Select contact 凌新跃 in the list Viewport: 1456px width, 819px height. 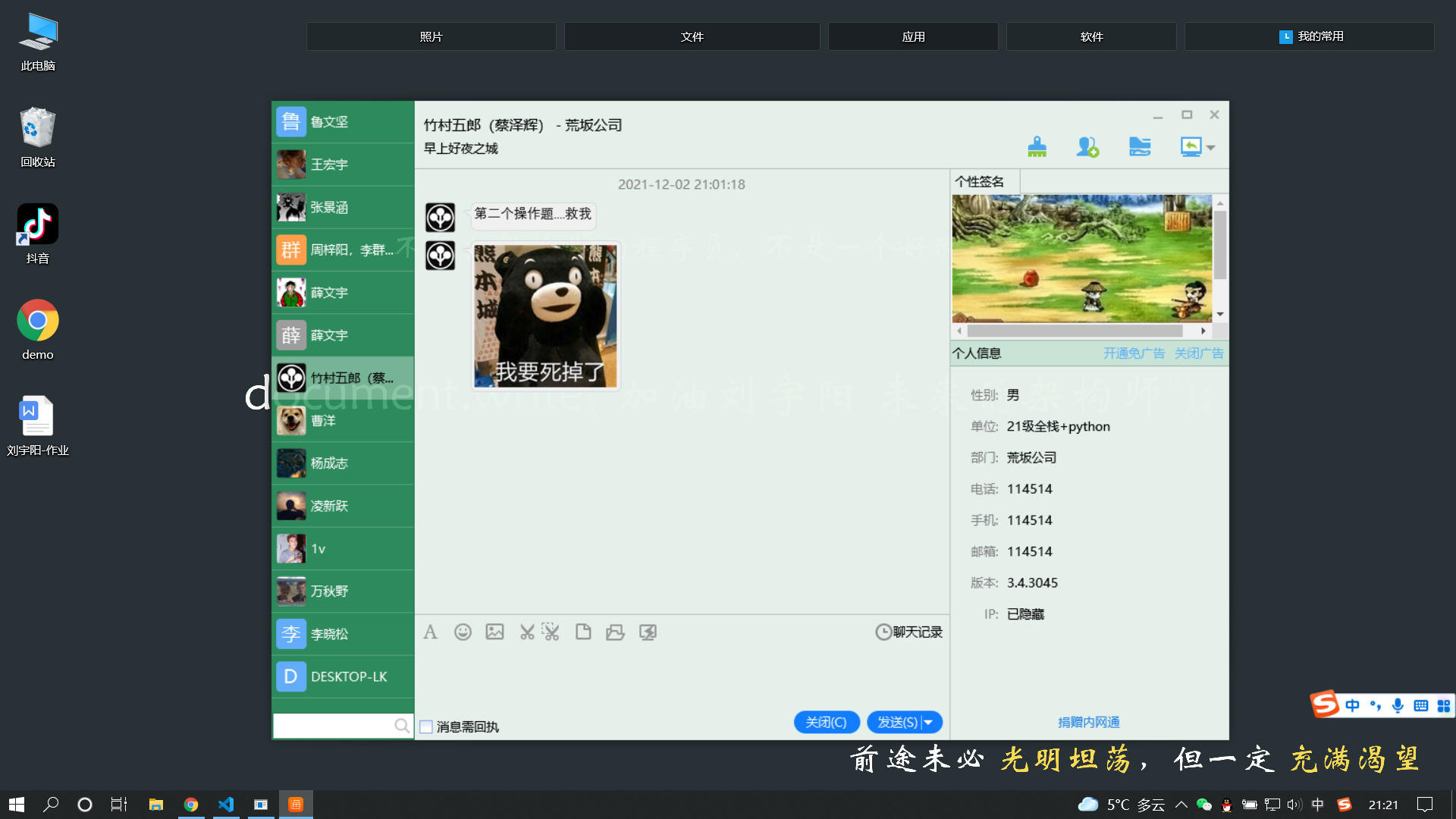pos(343,506)
